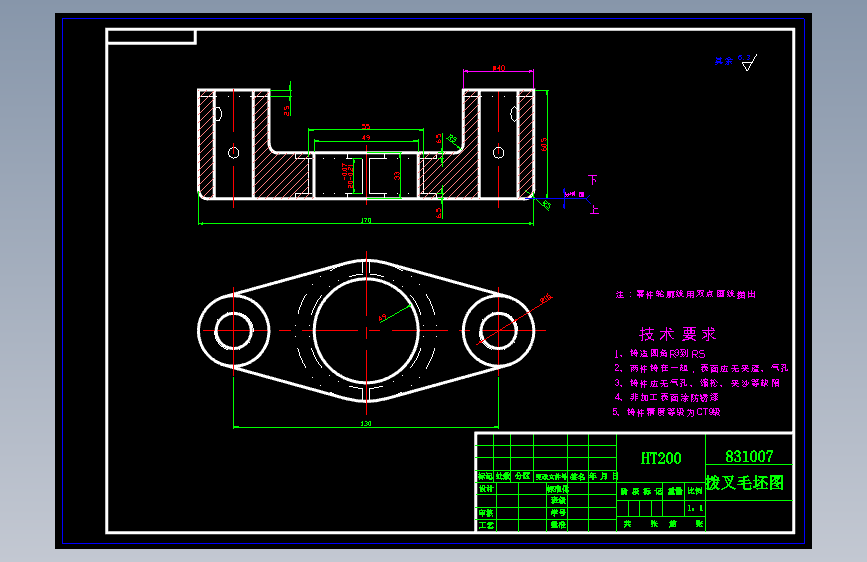Click technical requirement line 3 text
Screen dimensions: 867x562
[697, 383]
